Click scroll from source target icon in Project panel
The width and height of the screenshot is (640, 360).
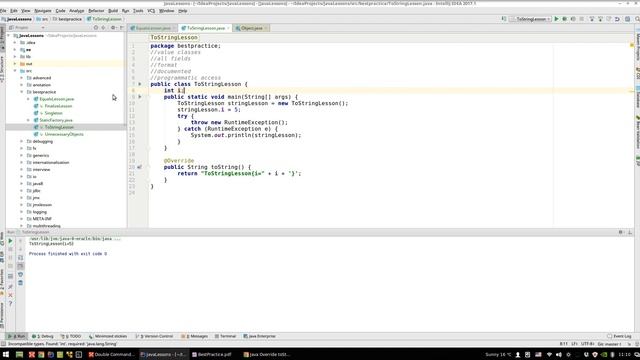(96, 28)
